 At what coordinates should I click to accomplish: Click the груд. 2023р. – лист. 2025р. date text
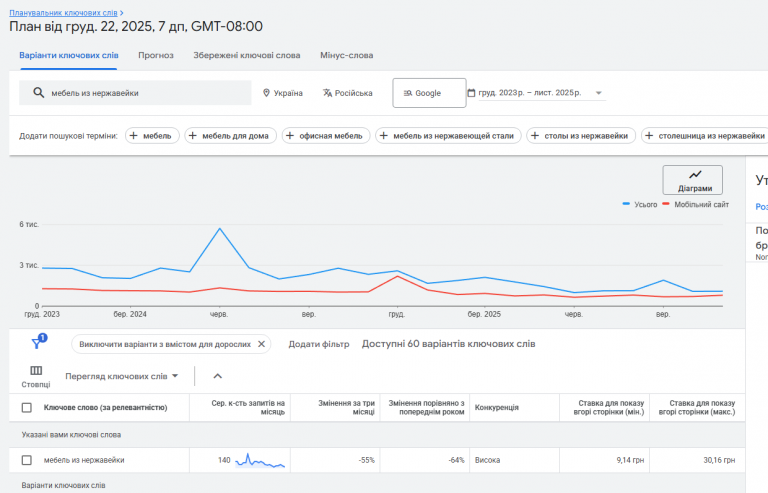pos(529,93)
